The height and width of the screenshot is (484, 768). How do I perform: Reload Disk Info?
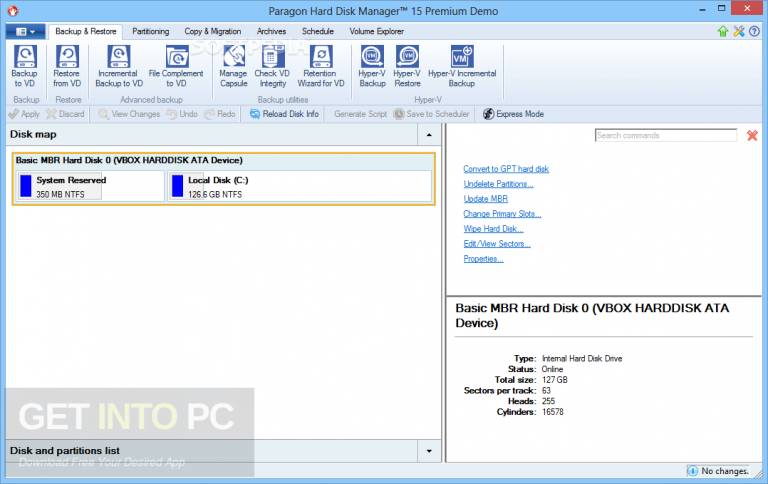[x=284, y=114]
